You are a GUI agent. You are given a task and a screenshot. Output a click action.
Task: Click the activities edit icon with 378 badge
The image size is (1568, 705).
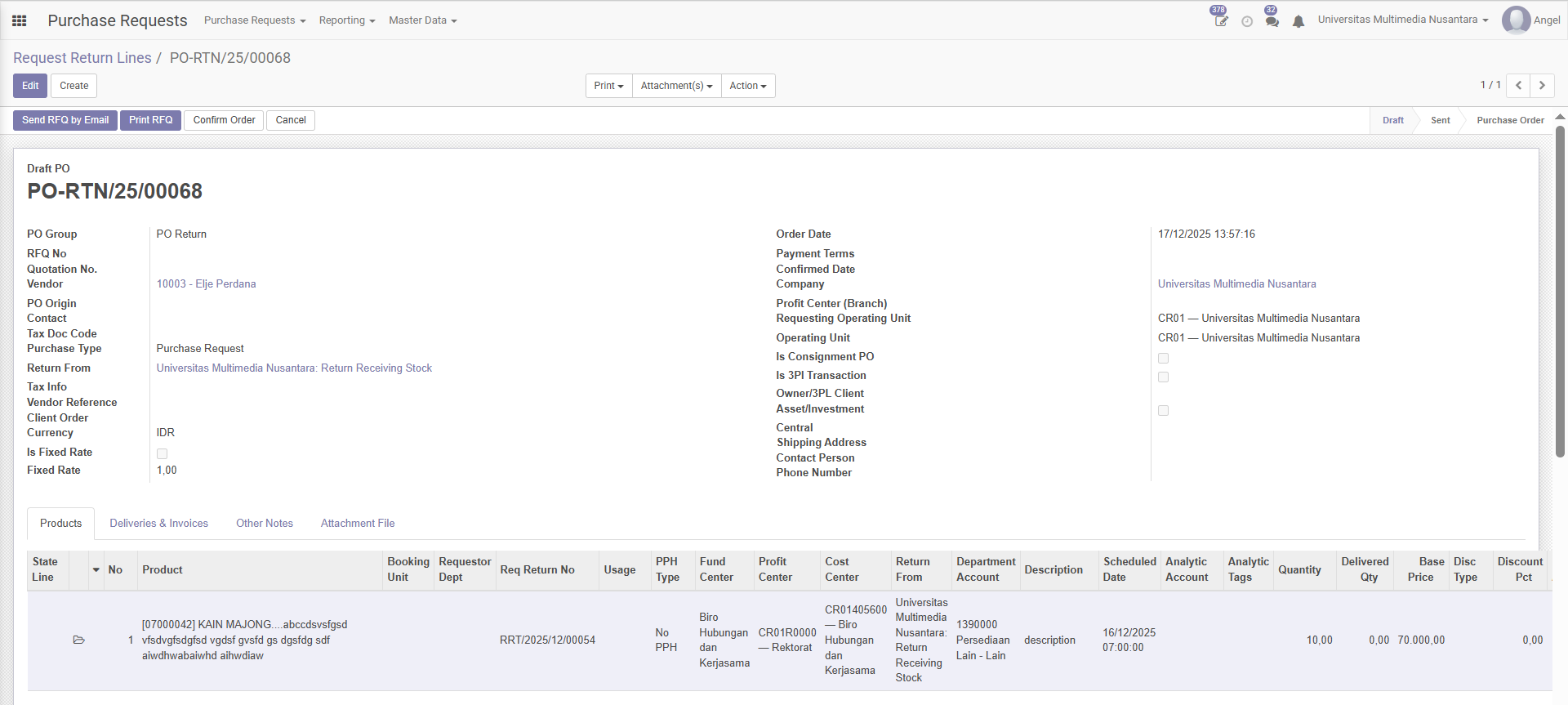click(1221, 20)
